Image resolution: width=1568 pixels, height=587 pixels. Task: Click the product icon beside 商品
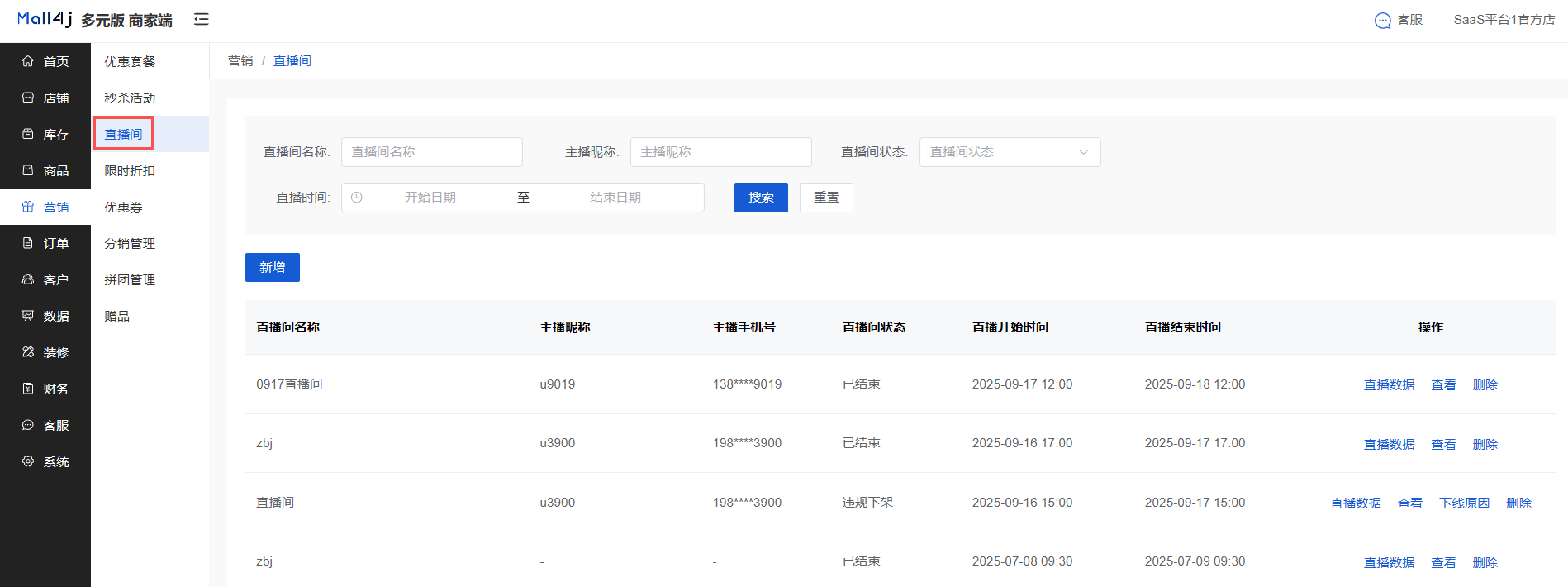[x=28, y=170]
